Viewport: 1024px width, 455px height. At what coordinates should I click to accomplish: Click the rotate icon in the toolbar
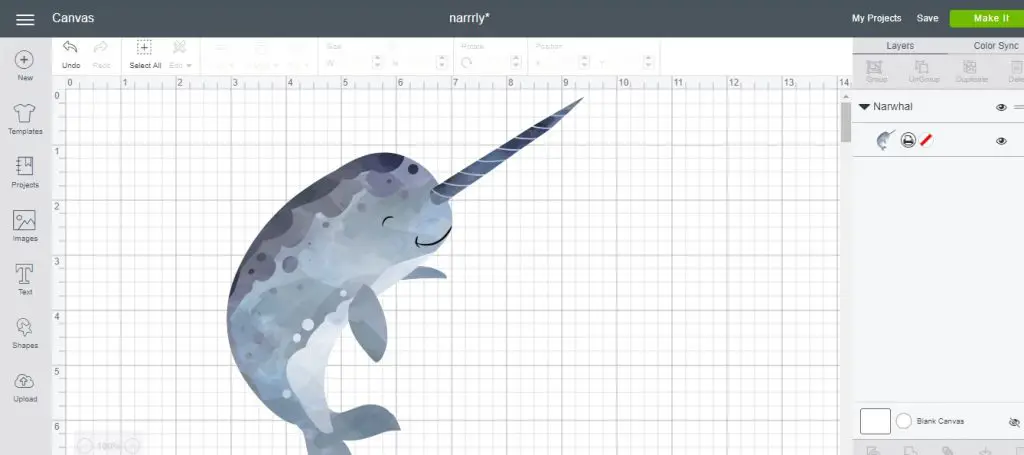(466, 63)
